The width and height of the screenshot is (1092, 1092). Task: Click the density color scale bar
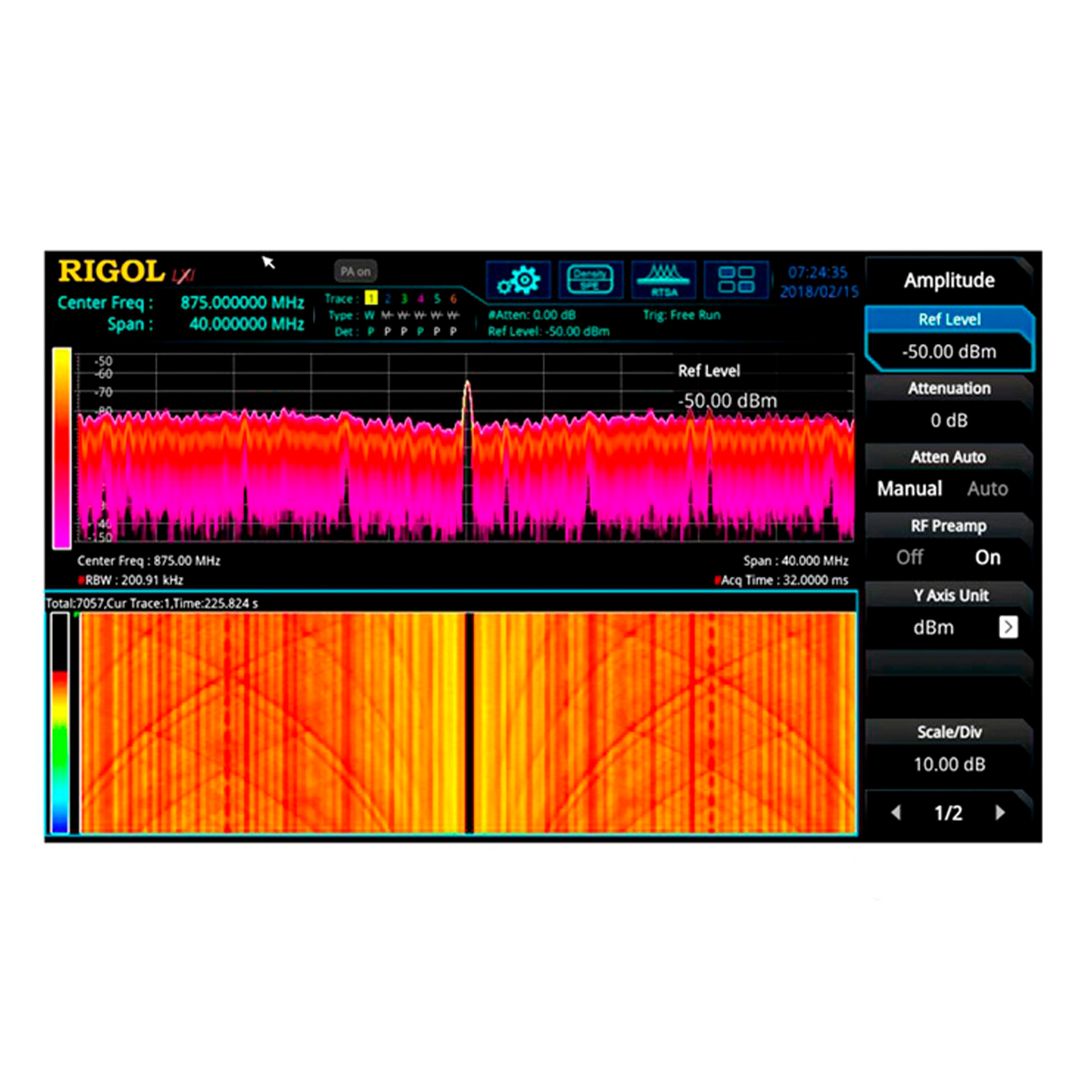[62, 448]
